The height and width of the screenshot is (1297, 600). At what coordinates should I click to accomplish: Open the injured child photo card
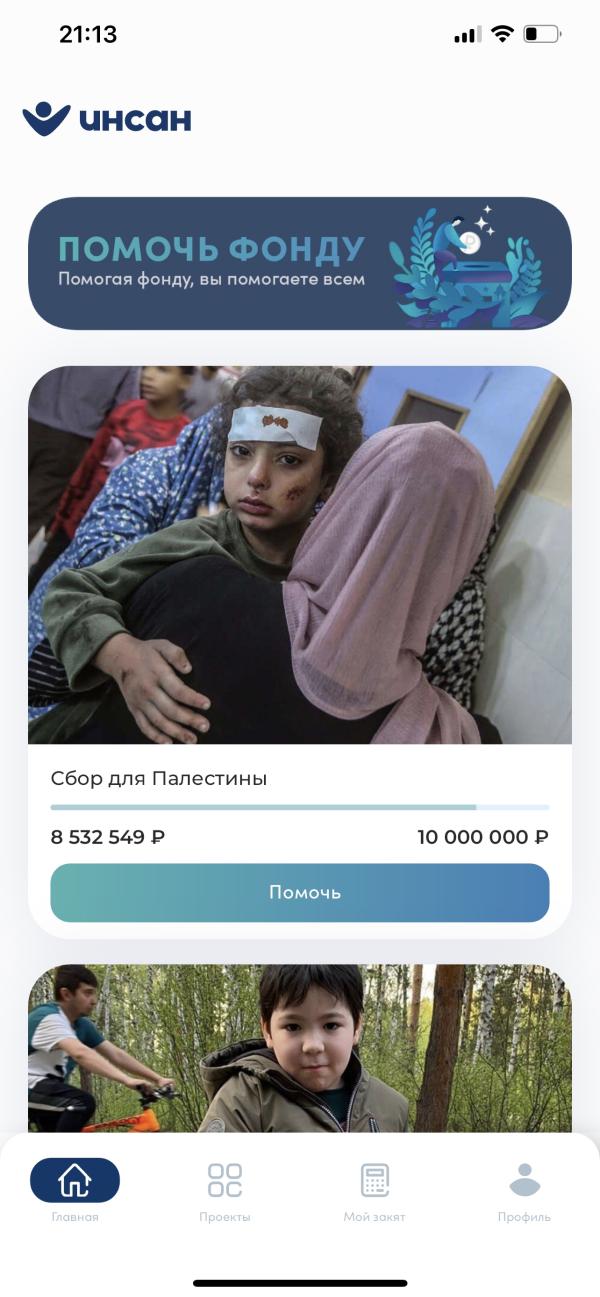pos(300,555)
